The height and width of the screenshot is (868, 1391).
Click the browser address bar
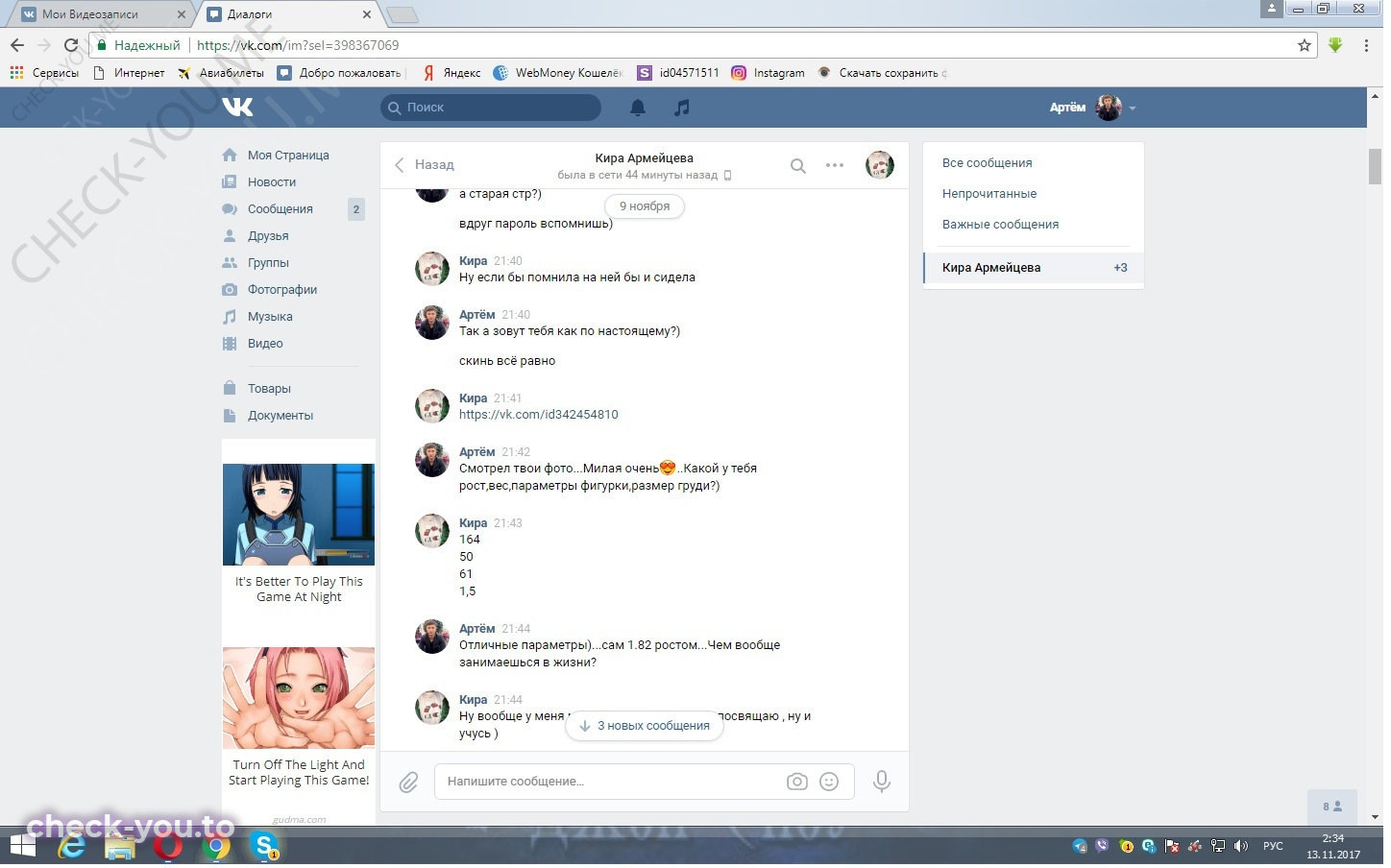tap(701, 45)
